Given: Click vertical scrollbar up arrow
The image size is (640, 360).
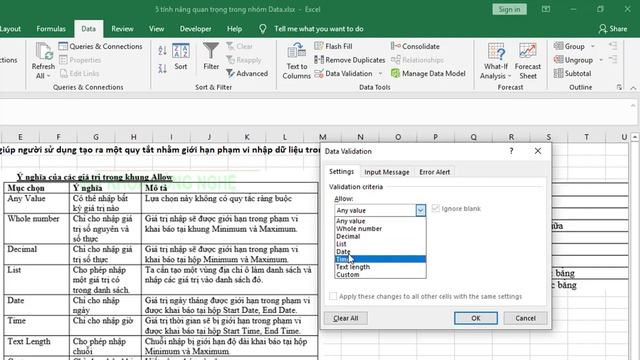Looking at the screenshot, I should (x=634, y=137).
